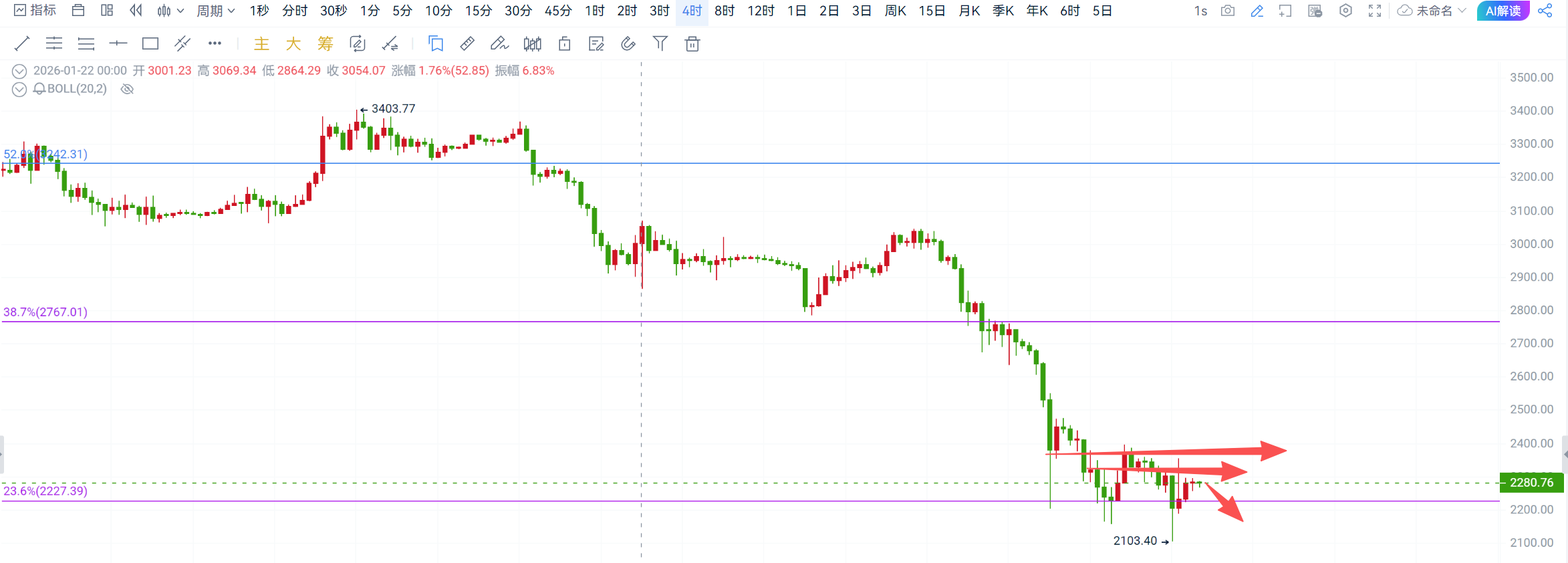Open the candlestick chart type dropdown
1568x563 pixels.
170,11
